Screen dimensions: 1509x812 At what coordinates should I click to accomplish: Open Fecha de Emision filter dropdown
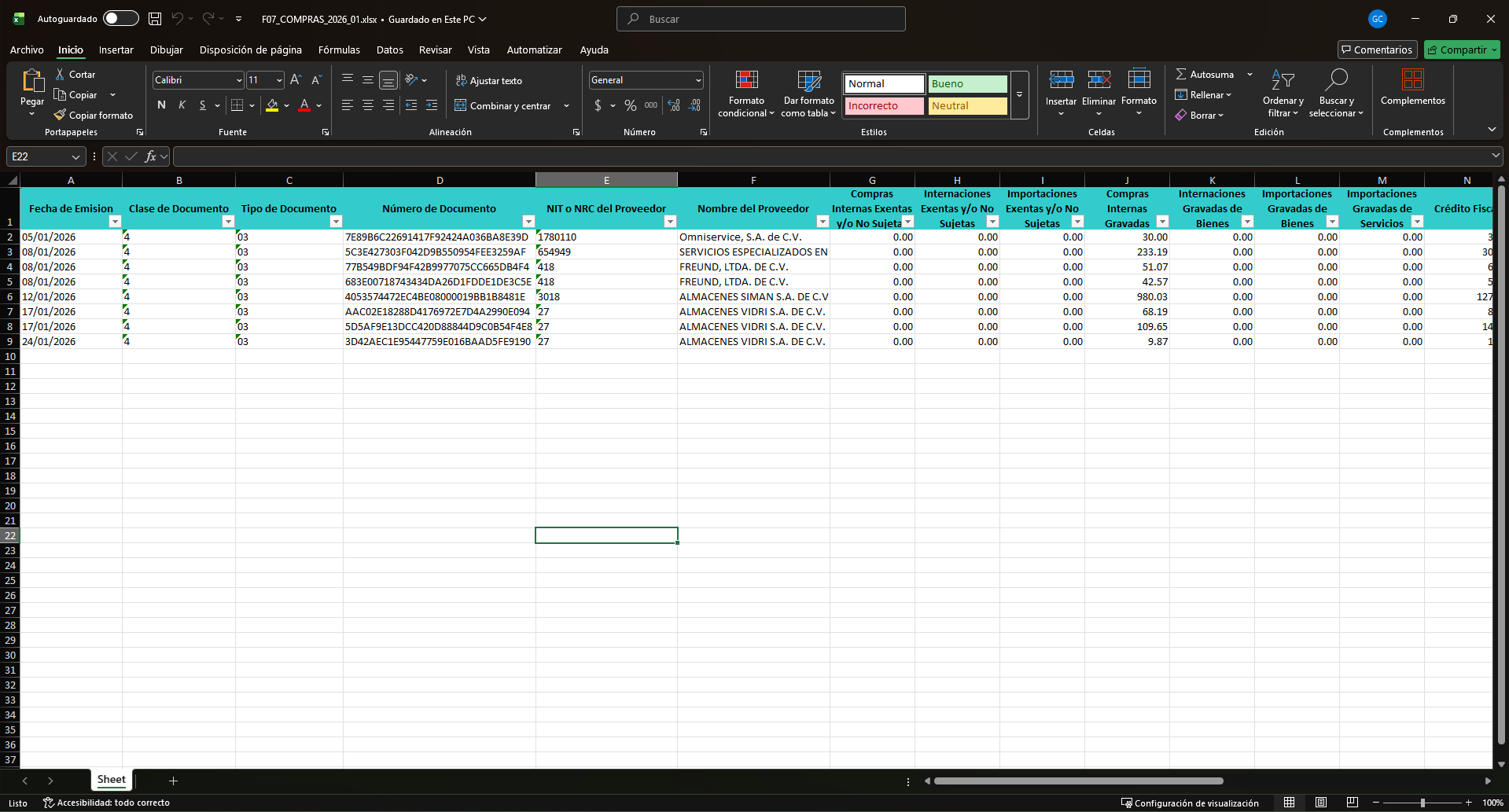click(x=115, y=222)
